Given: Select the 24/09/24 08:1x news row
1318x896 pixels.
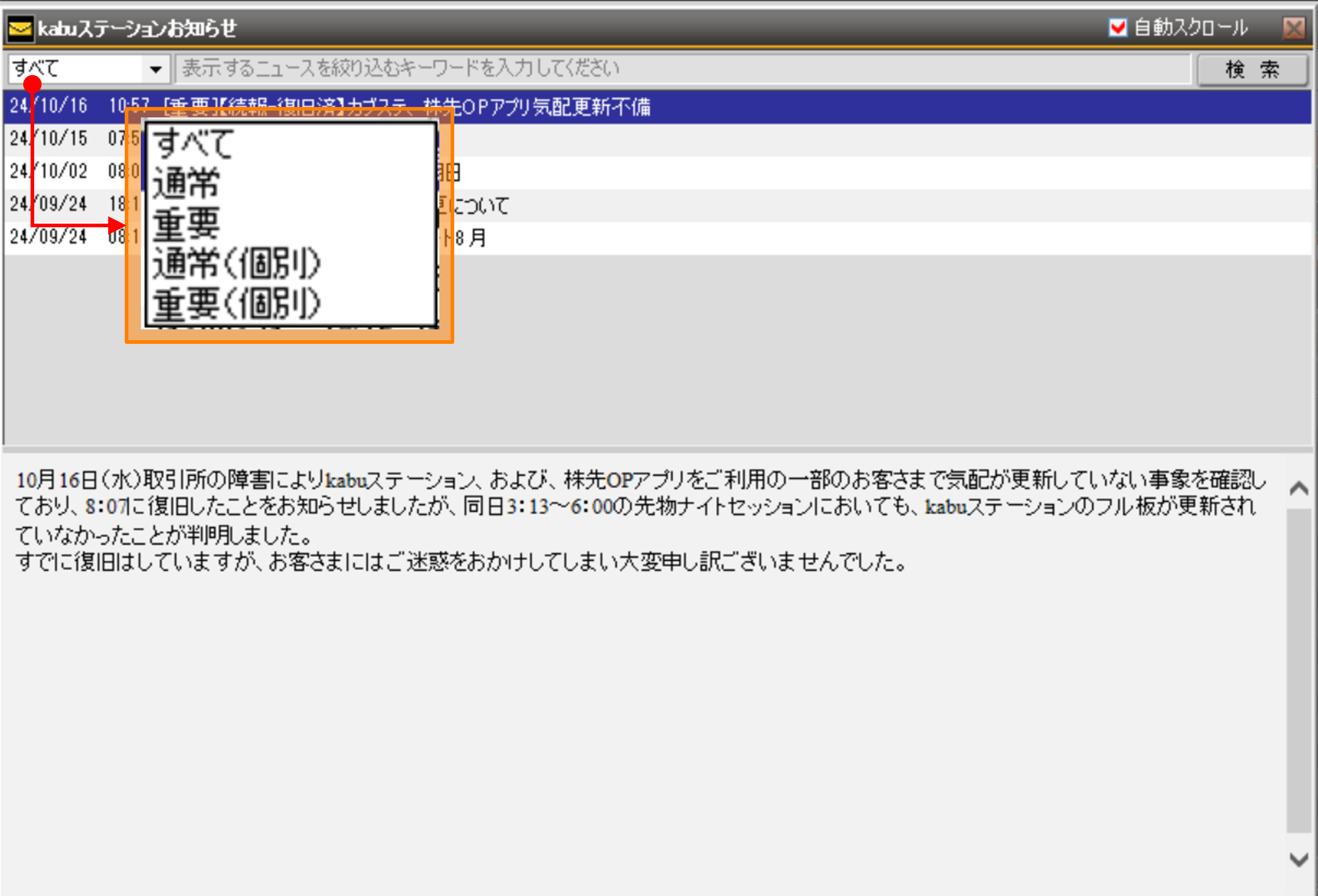Looking at the screenshot, I should [658, 237].
